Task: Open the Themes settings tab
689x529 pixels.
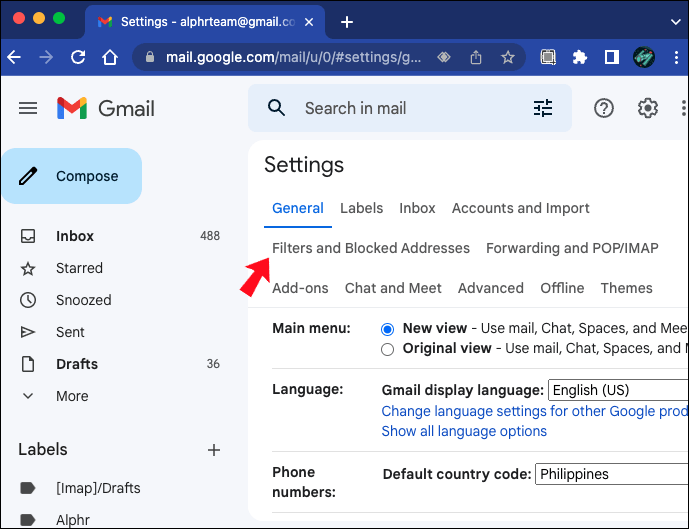Action: coord(627,288)
